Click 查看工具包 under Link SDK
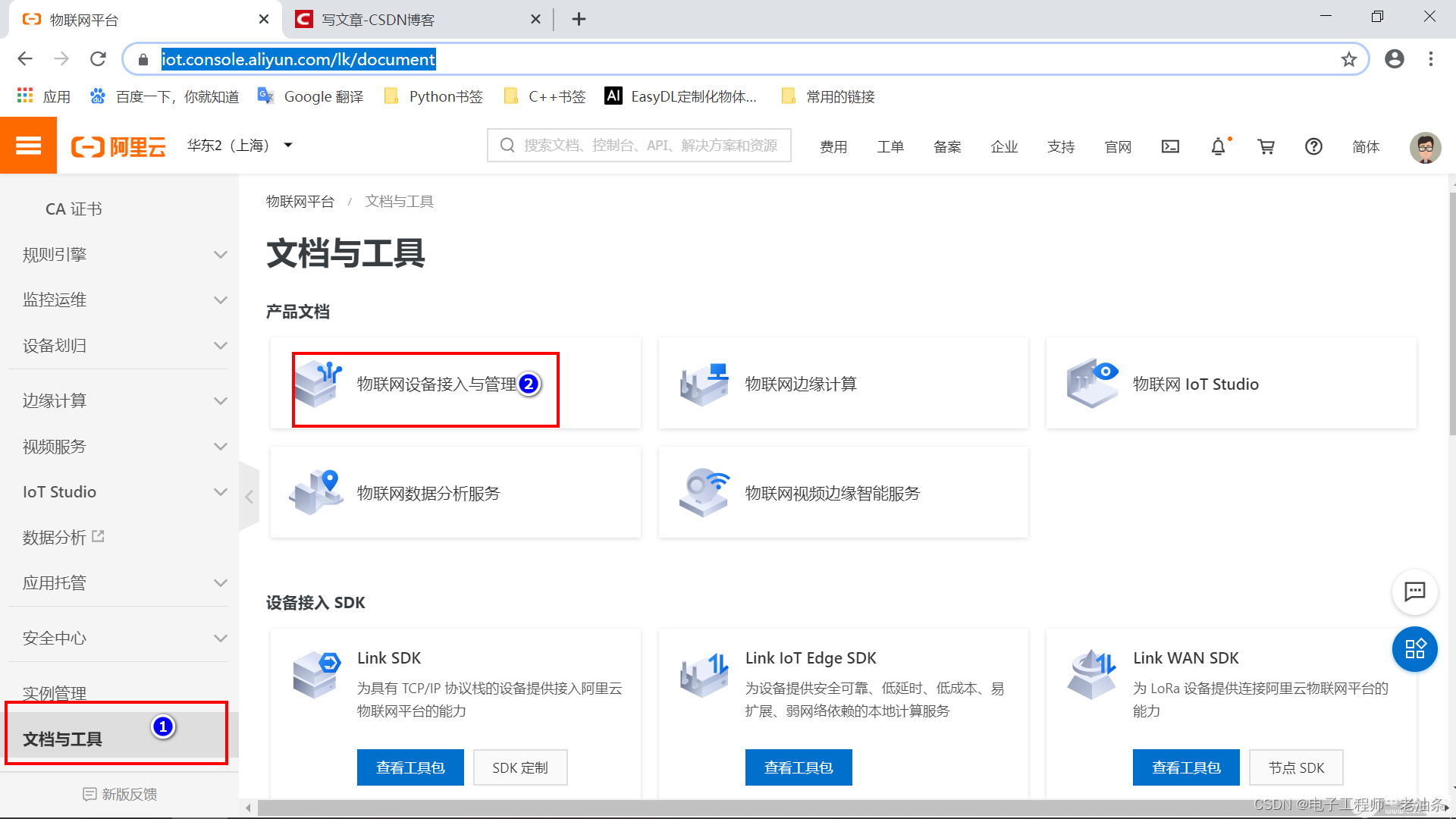Image resolution: width=1456 pixels, height=819 pixels. tap(410, 767)
